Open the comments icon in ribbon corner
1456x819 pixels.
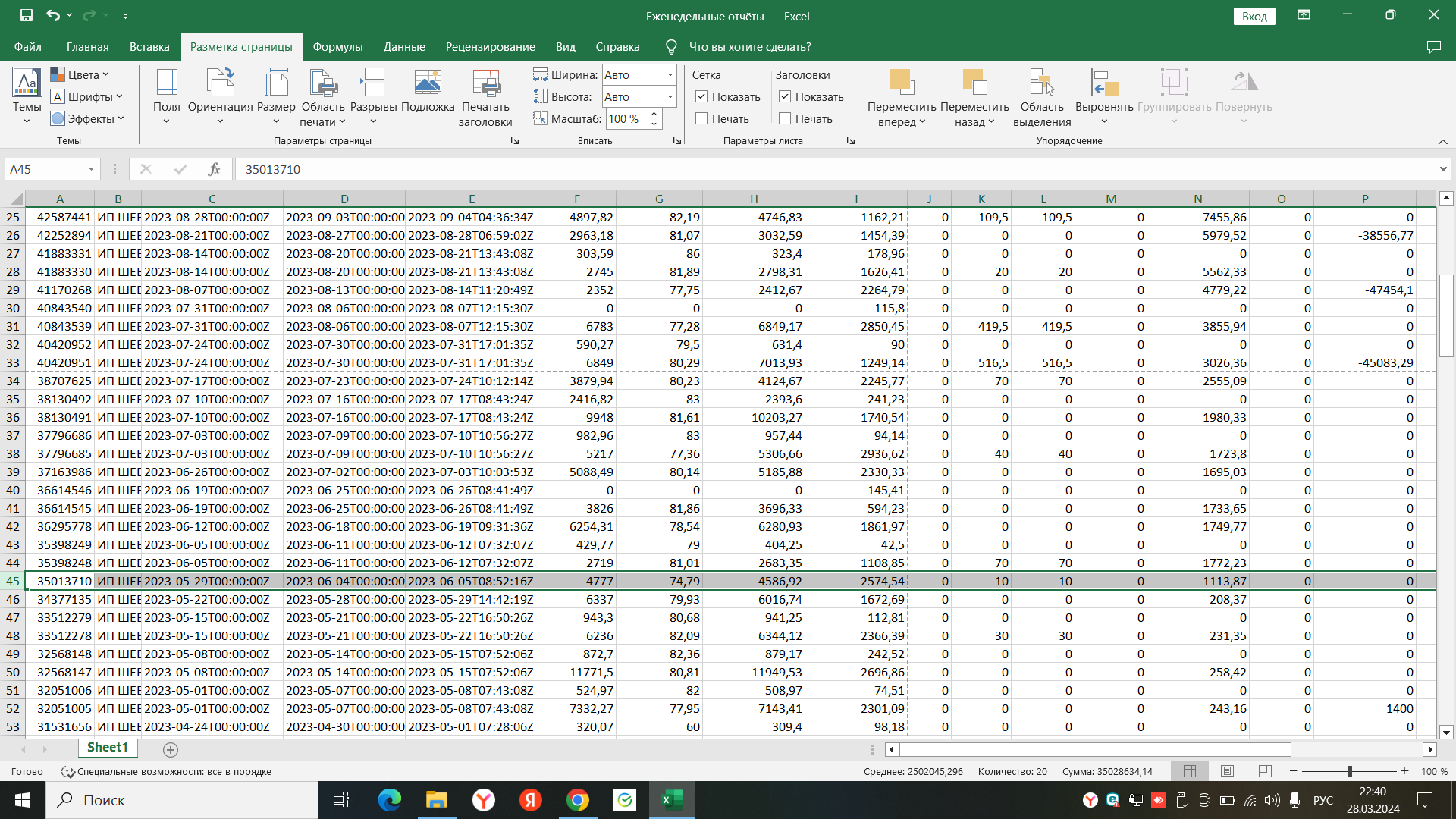[1433, 47]
